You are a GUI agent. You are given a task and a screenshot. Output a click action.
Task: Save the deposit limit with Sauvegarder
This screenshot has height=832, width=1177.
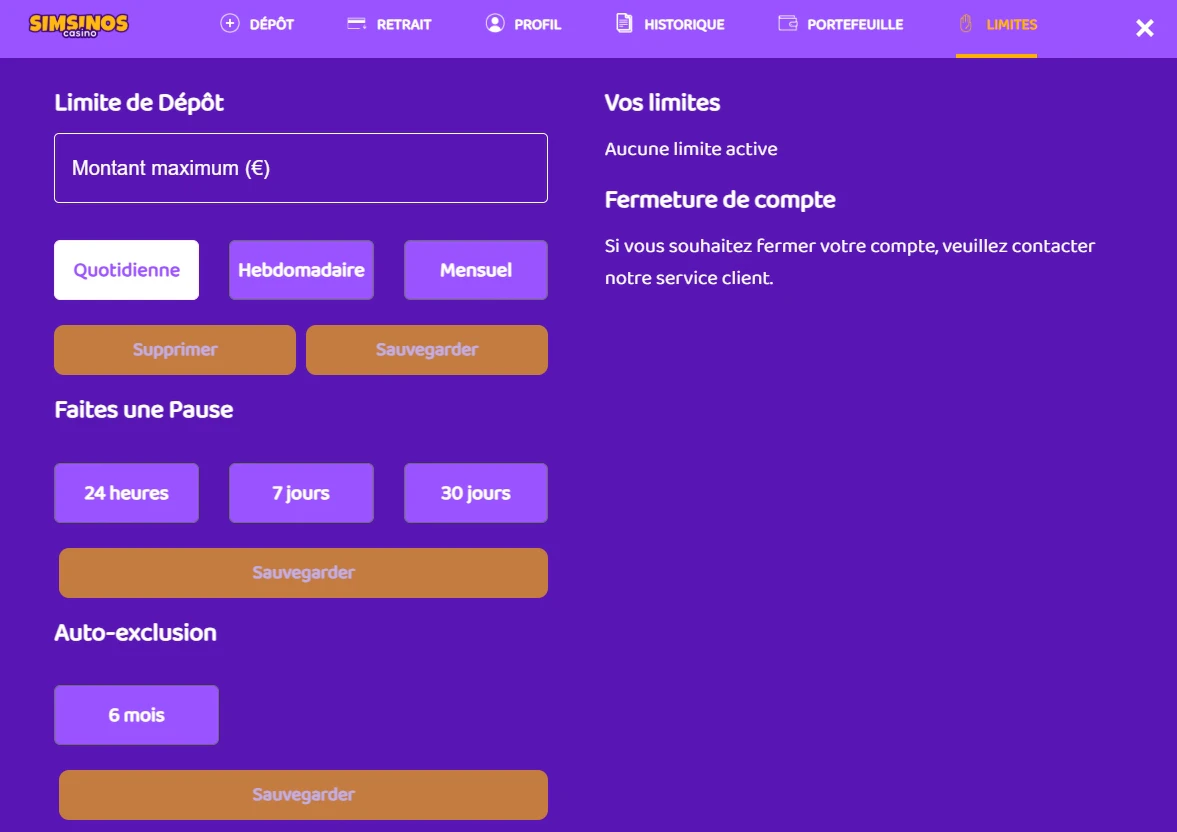point(427,350)
